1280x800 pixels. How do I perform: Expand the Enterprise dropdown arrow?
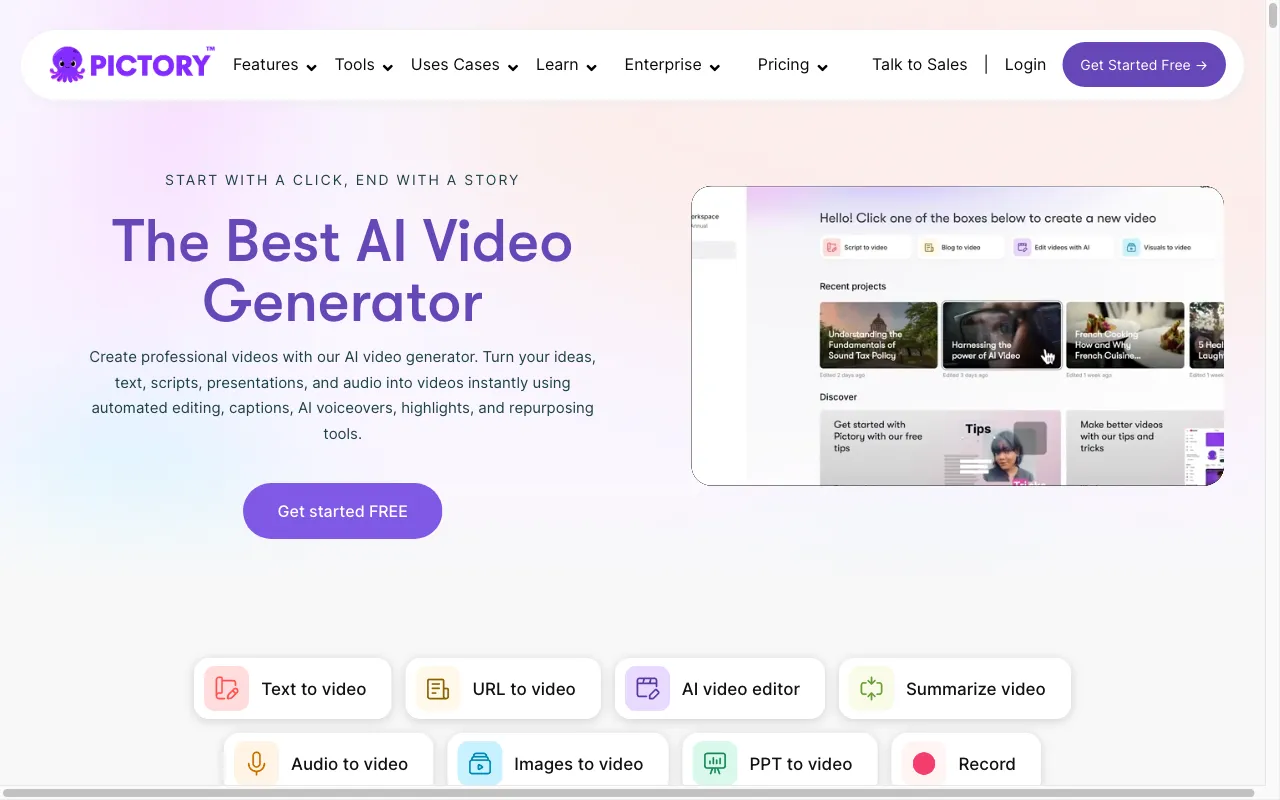[714, 67]
